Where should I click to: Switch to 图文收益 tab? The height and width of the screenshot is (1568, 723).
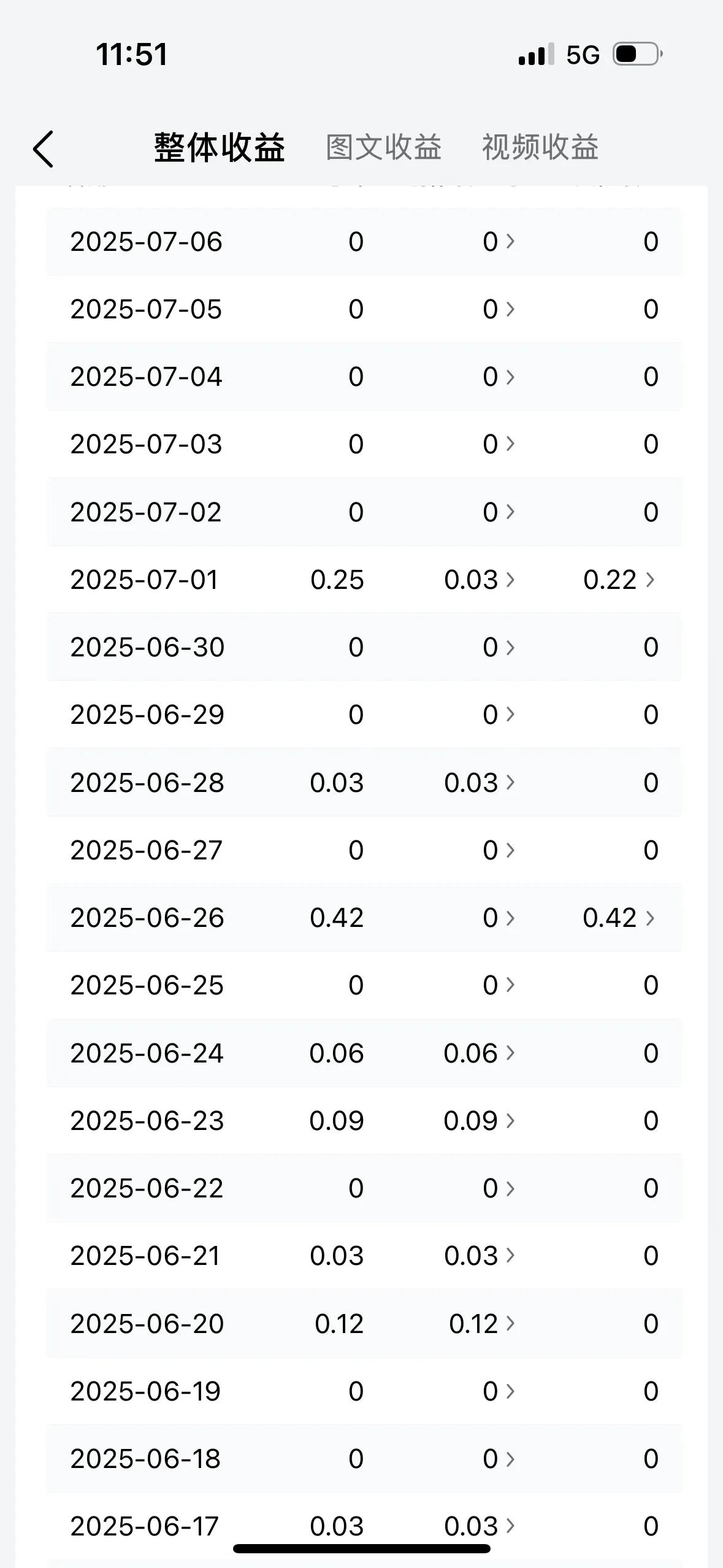click(x=383, y=148)
